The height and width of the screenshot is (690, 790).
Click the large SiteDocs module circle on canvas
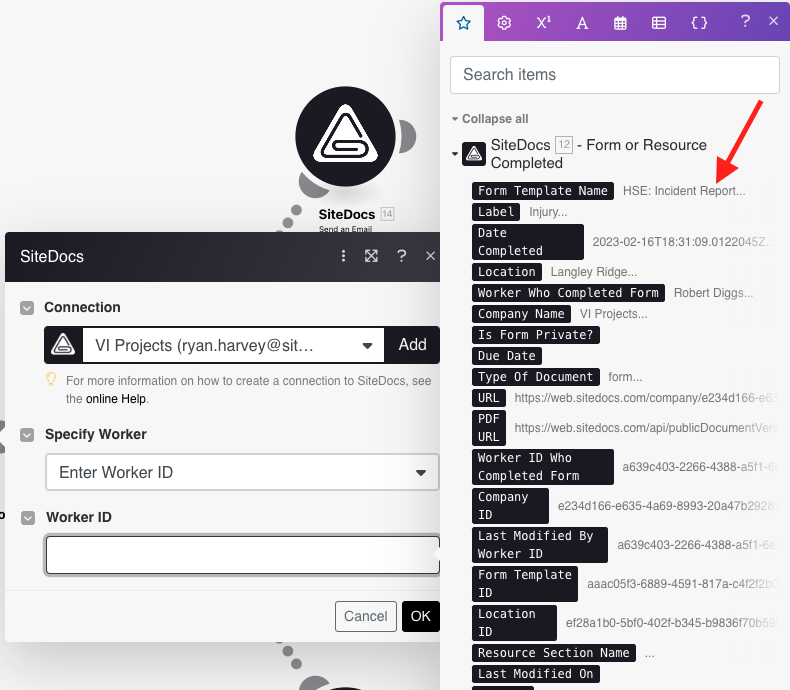pyautogui.click(x=346, y=136)
